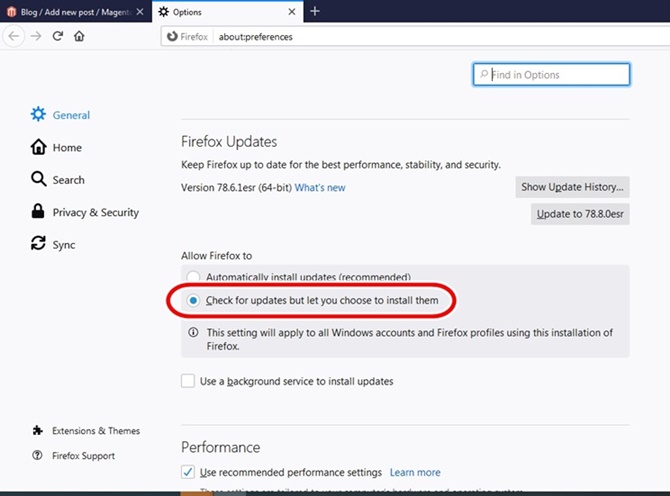Click the Privacy padlock icon

[38, 211]
